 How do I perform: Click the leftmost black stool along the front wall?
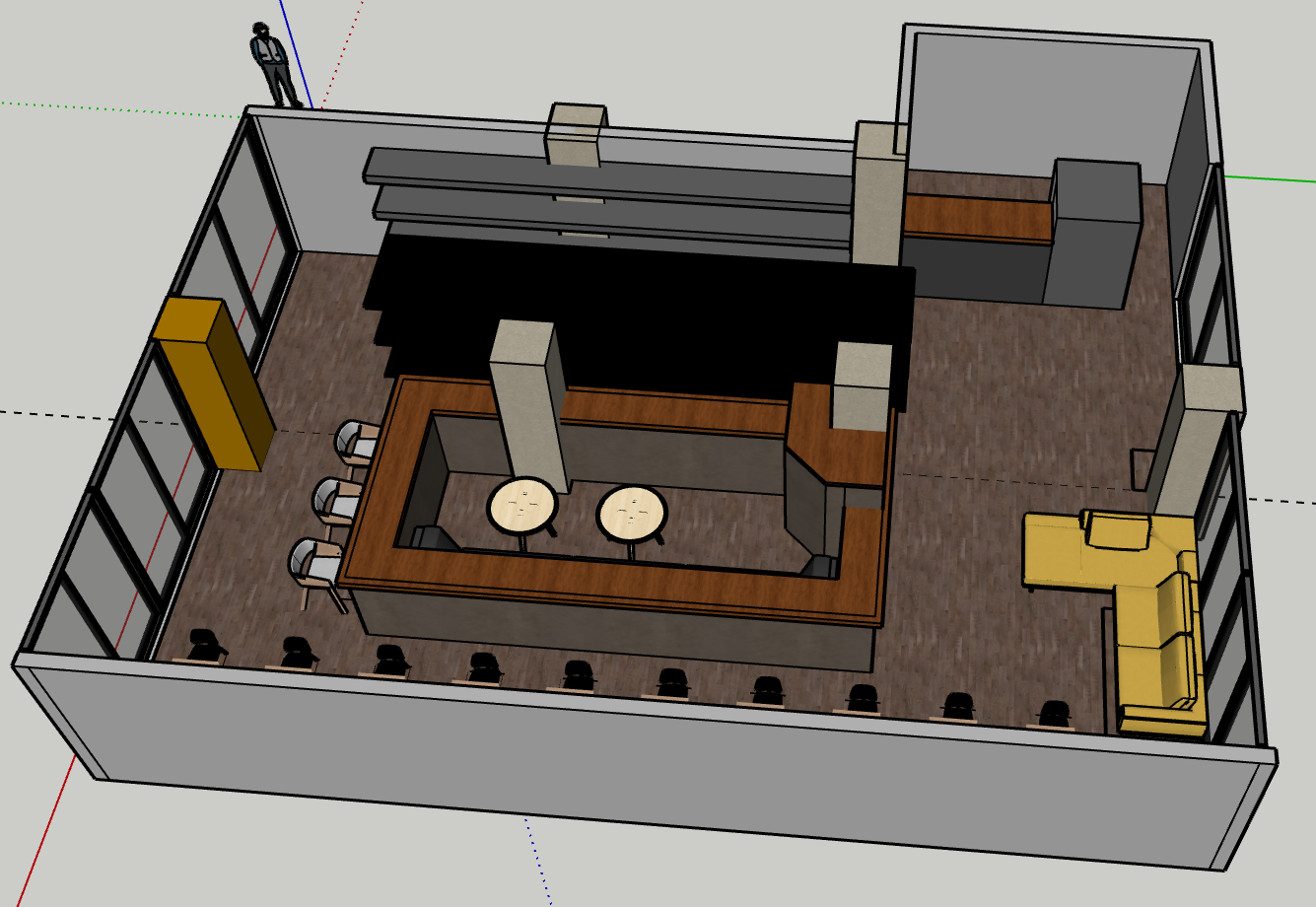point(205,646)
